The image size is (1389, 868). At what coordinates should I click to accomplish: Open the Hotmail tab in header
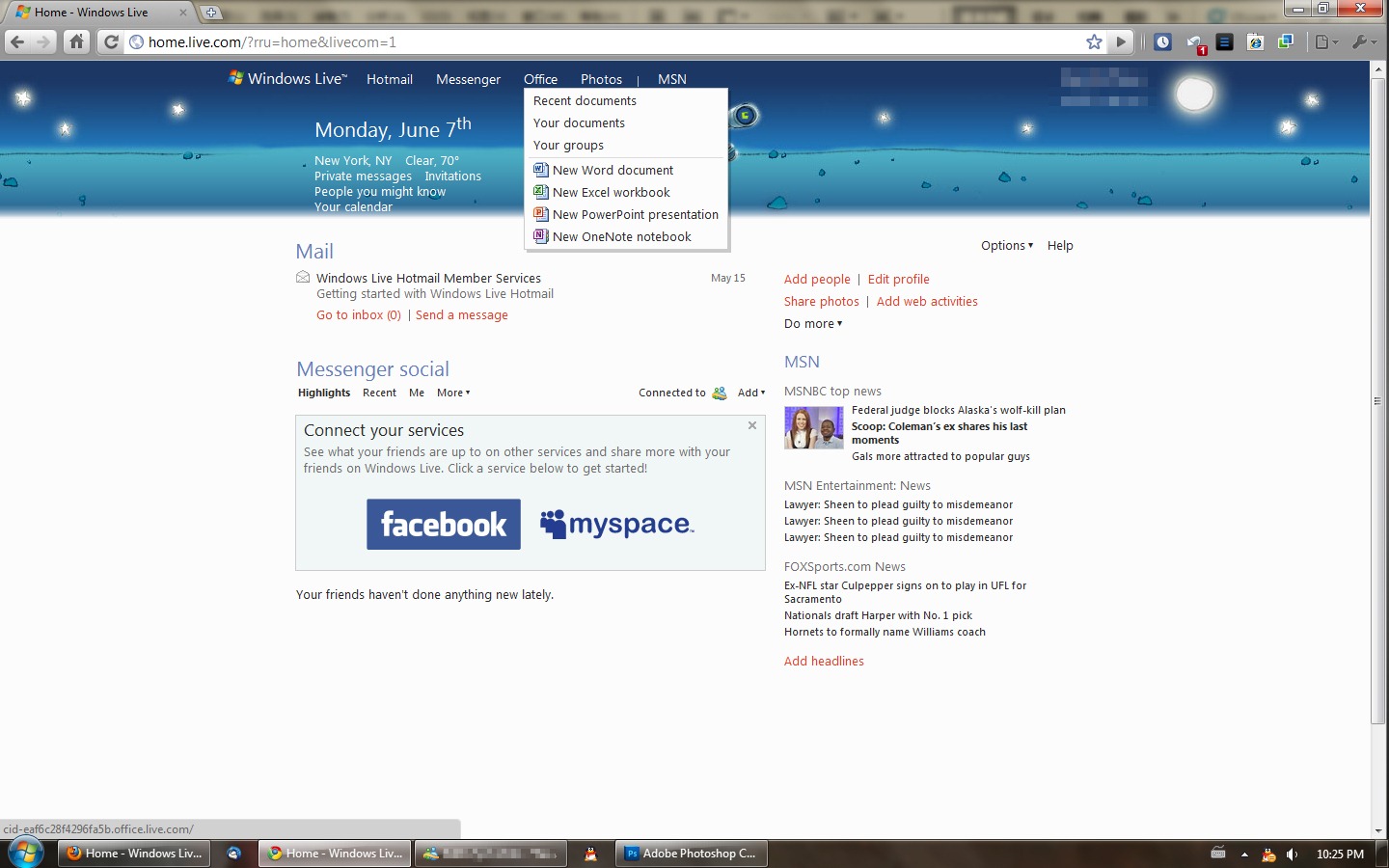click(390, 79)
